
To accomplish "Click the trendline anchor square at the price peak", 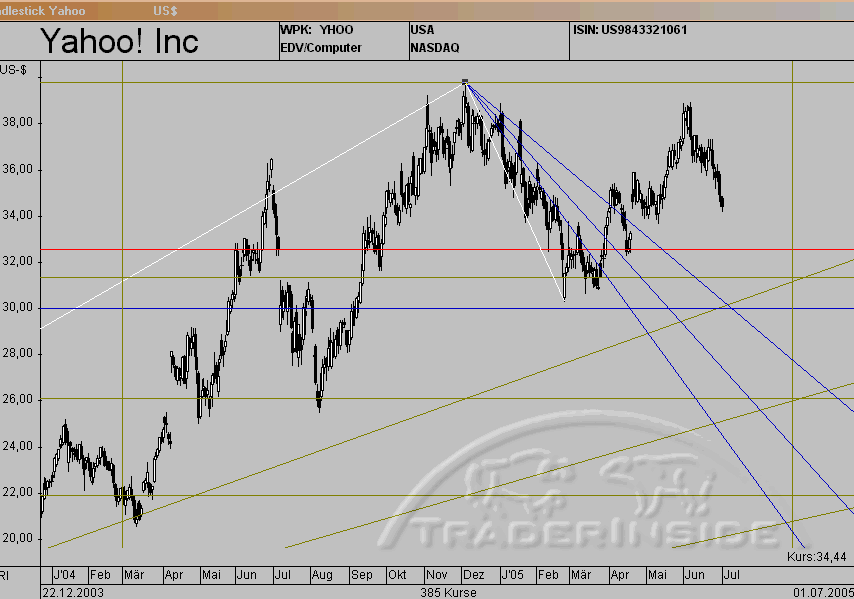I will [465, 82].
